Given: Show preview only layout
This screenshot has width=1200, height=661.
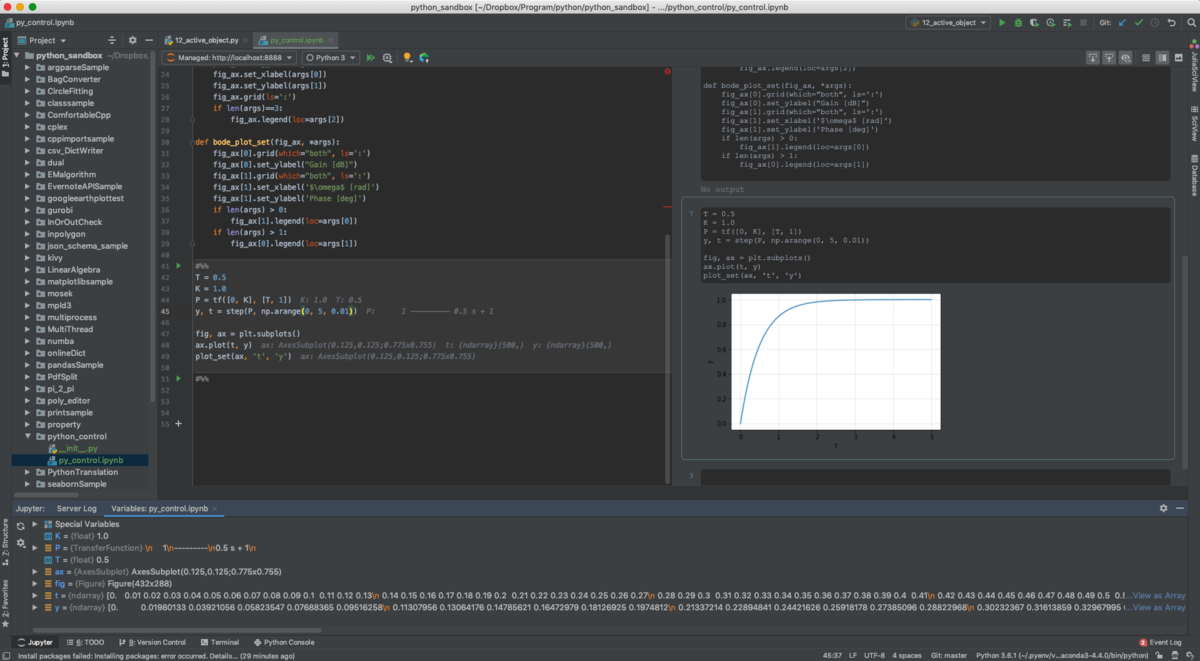Looking at the screenshot, I should coord(1179,58).
